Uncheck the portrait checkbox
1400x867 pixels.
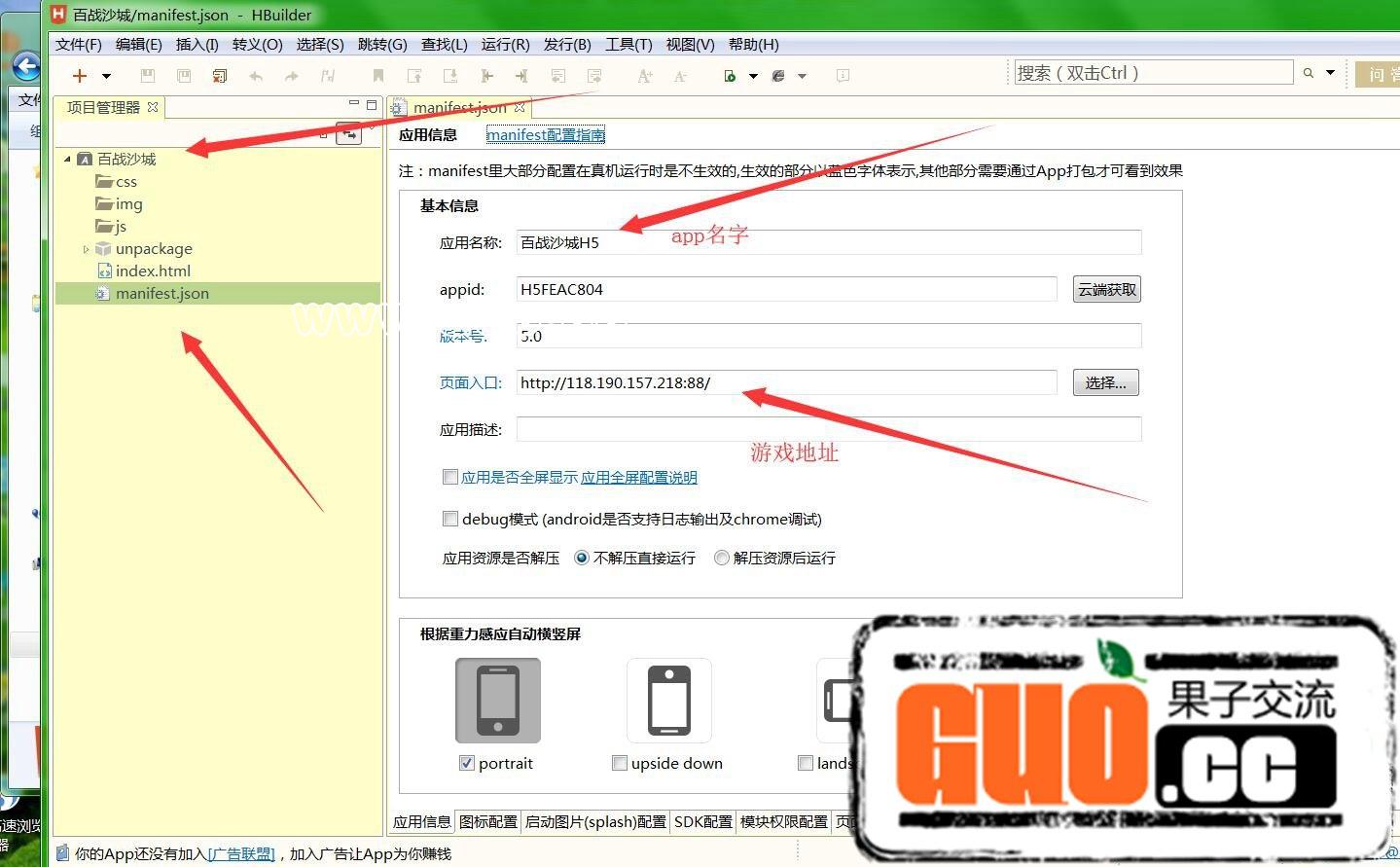pos(466,763)
